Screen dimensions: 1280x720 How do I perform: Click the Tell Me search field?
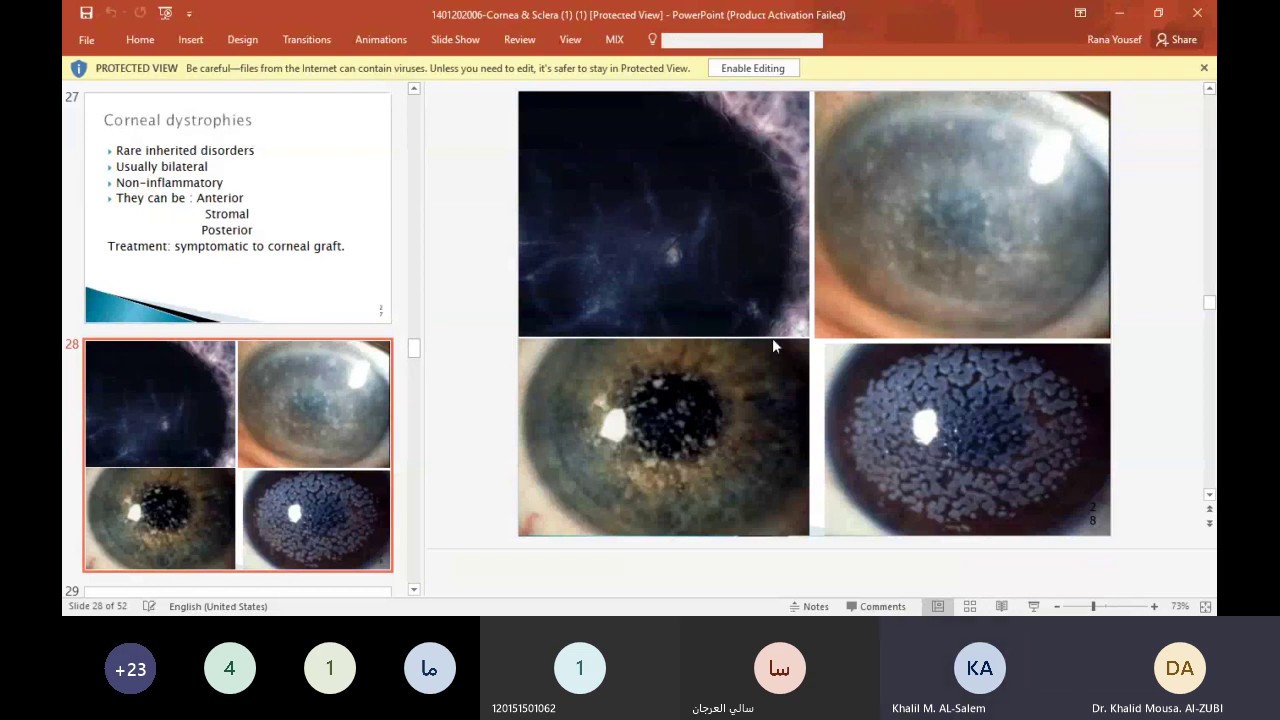pyautogui.click(x=742, y=40)
